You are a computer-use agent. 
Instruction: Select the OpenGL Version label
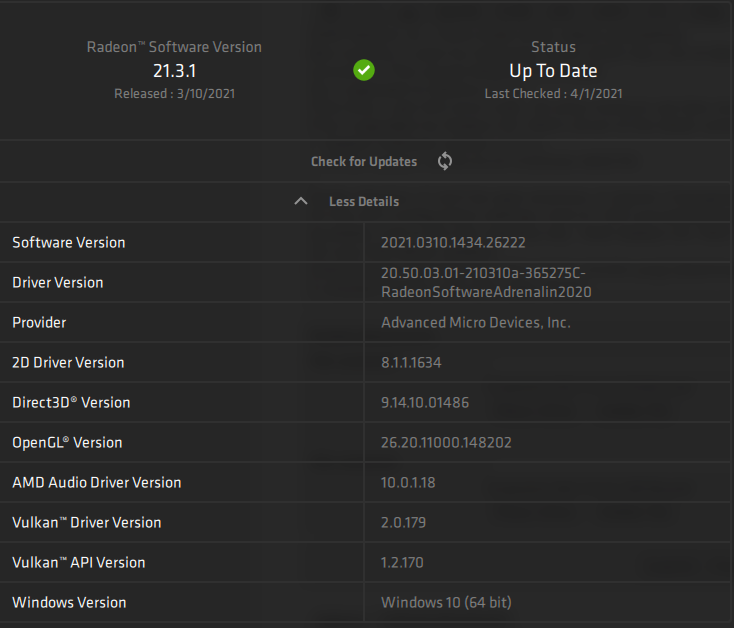[67, 443]
